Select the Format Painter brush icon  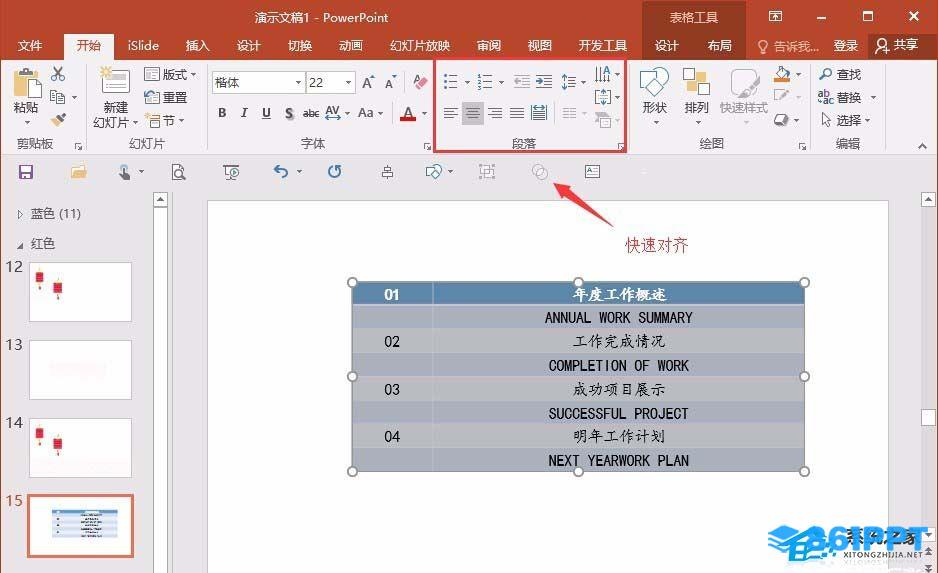(58, 120)
